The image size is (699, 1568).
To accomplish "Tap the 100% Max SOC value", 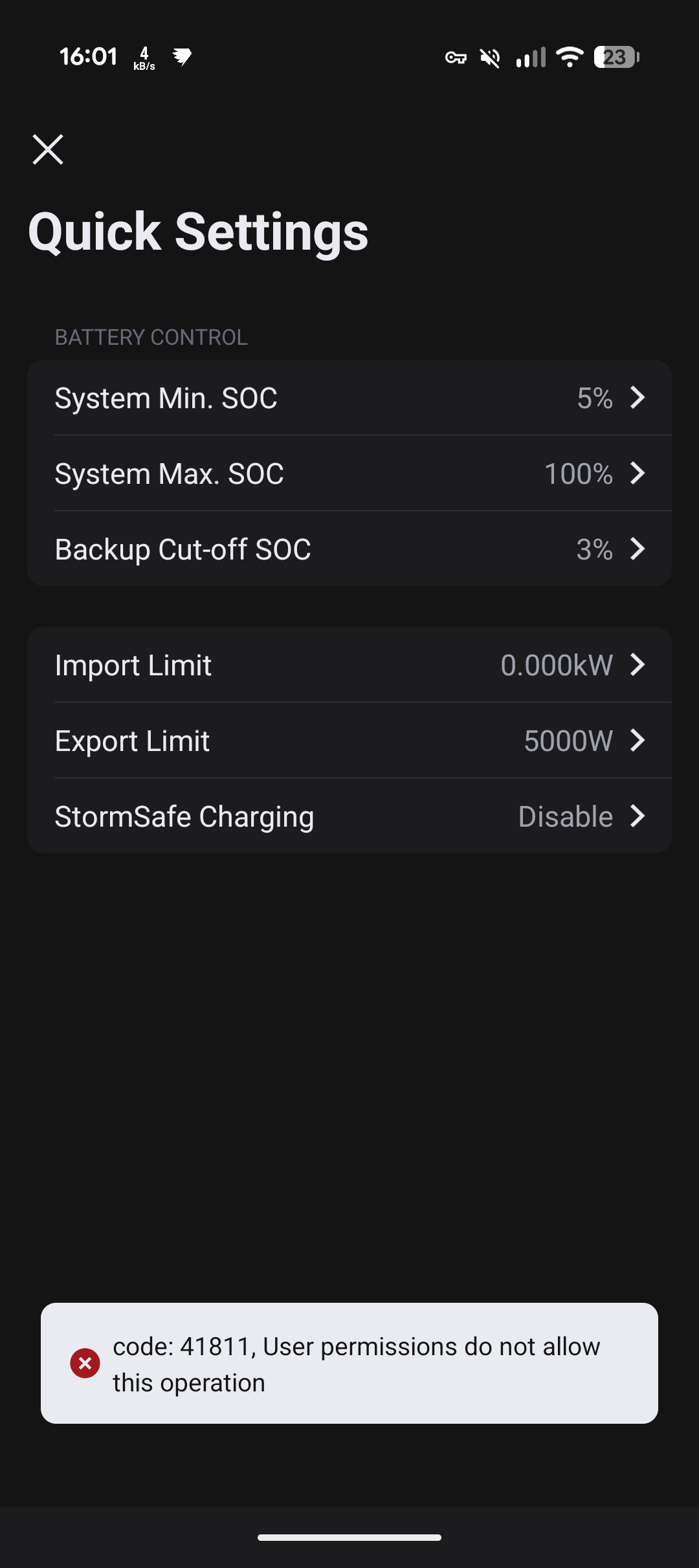I will tap(578, 474).
